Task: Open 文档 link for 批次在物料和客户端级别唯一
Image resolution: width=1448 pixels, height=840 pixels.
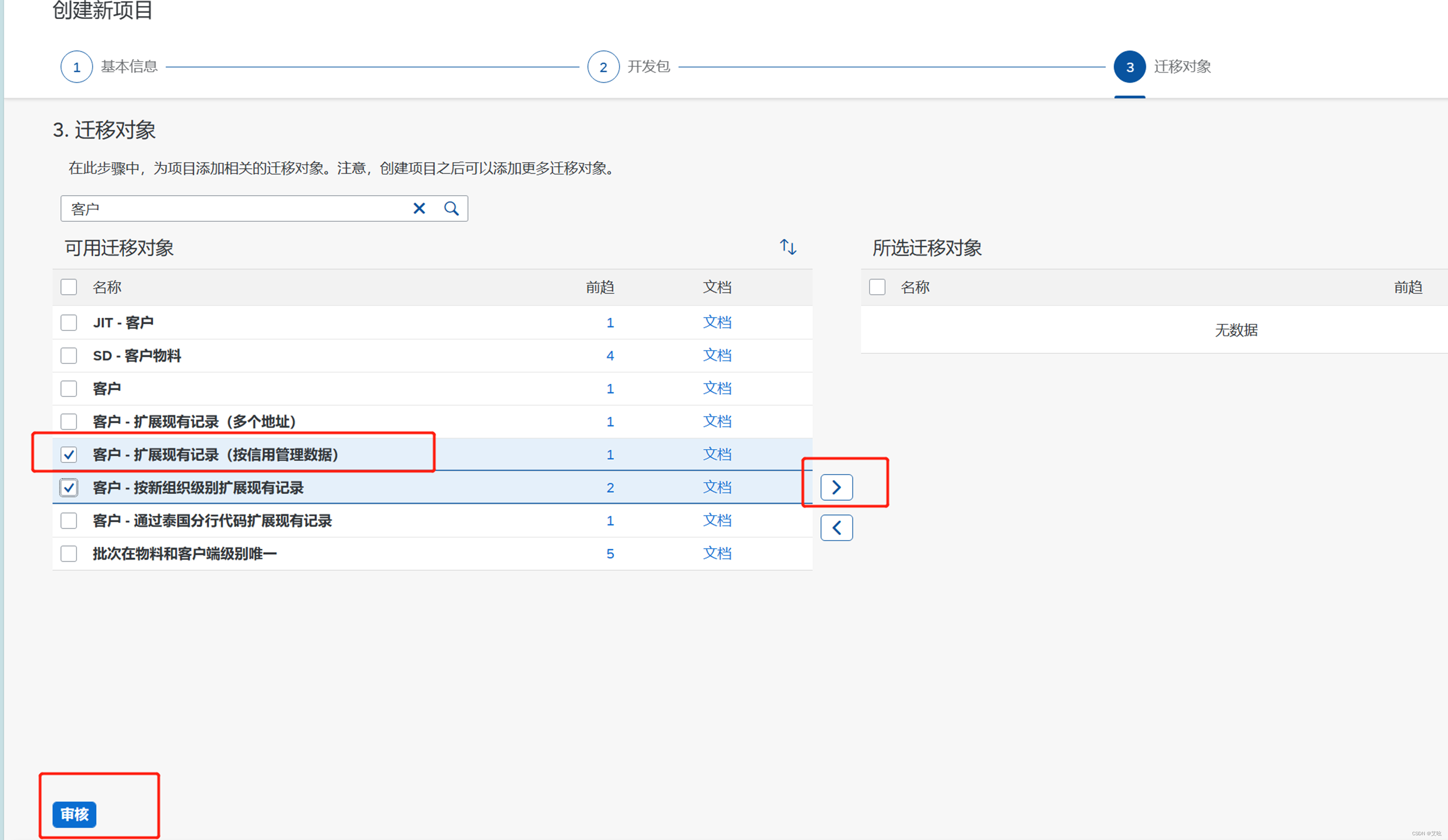Action: (717, 554)
